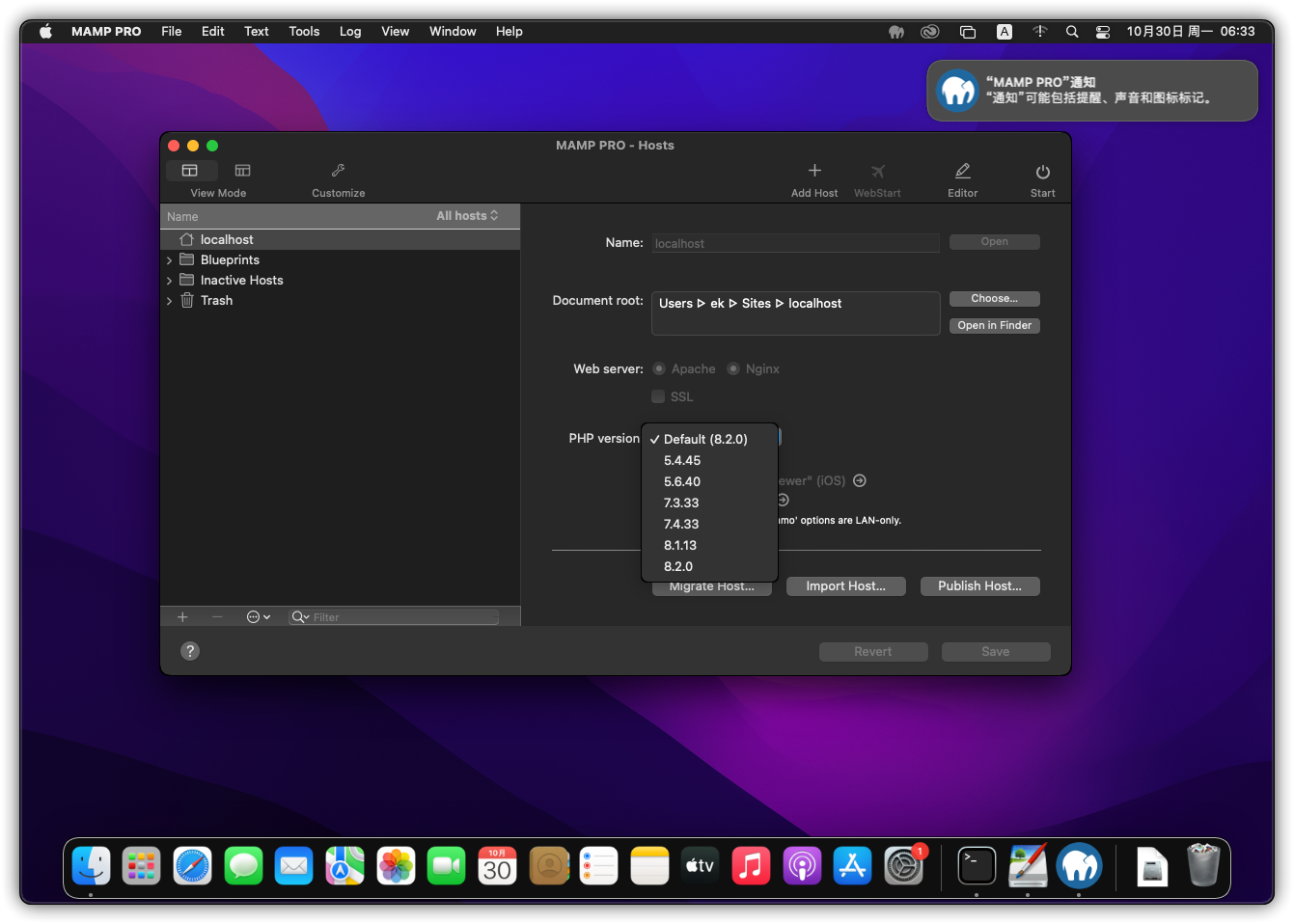Select the Nginx web server radio button

click(733, 368)
